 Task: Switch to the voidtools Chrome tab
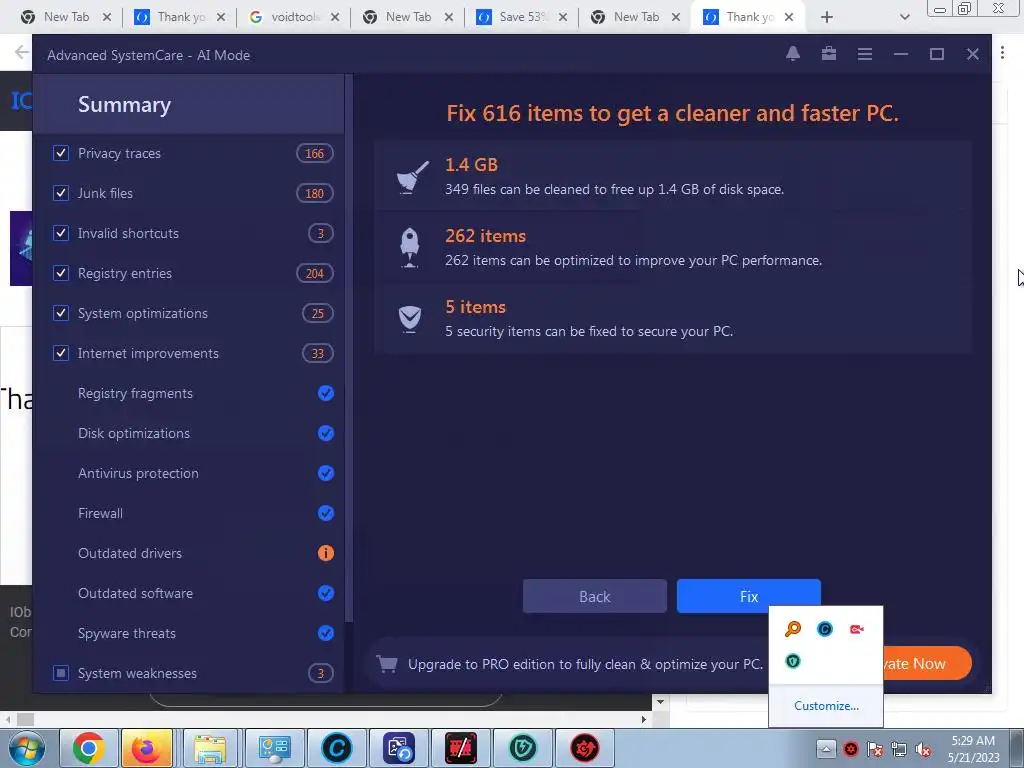294,17
